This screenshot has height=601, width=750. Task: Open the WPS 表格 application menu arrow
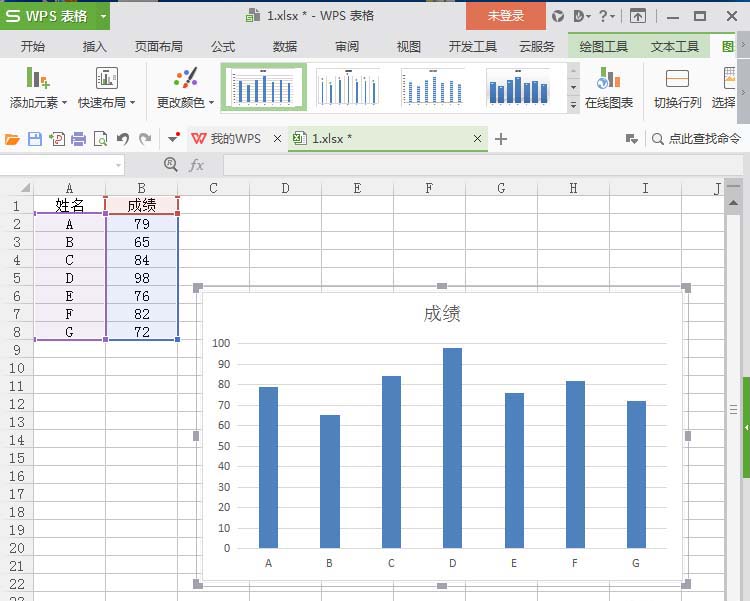(x=103, y=16)
